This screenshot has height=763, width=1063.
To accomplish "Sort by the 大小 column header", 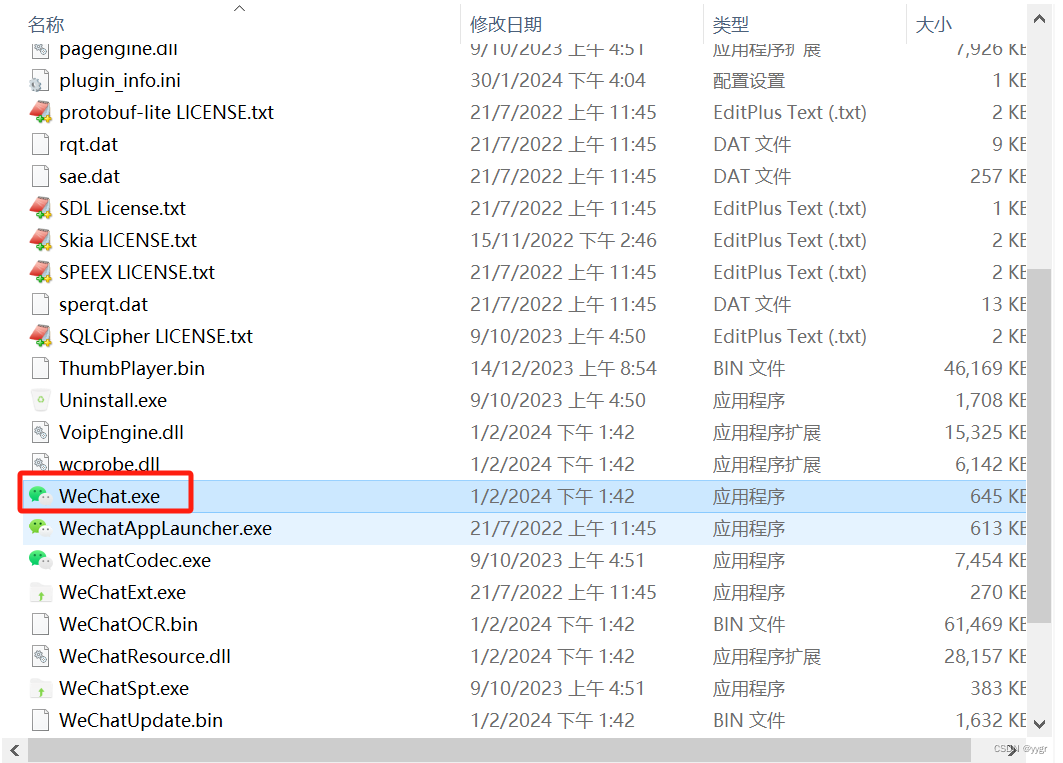I will 934,25.
